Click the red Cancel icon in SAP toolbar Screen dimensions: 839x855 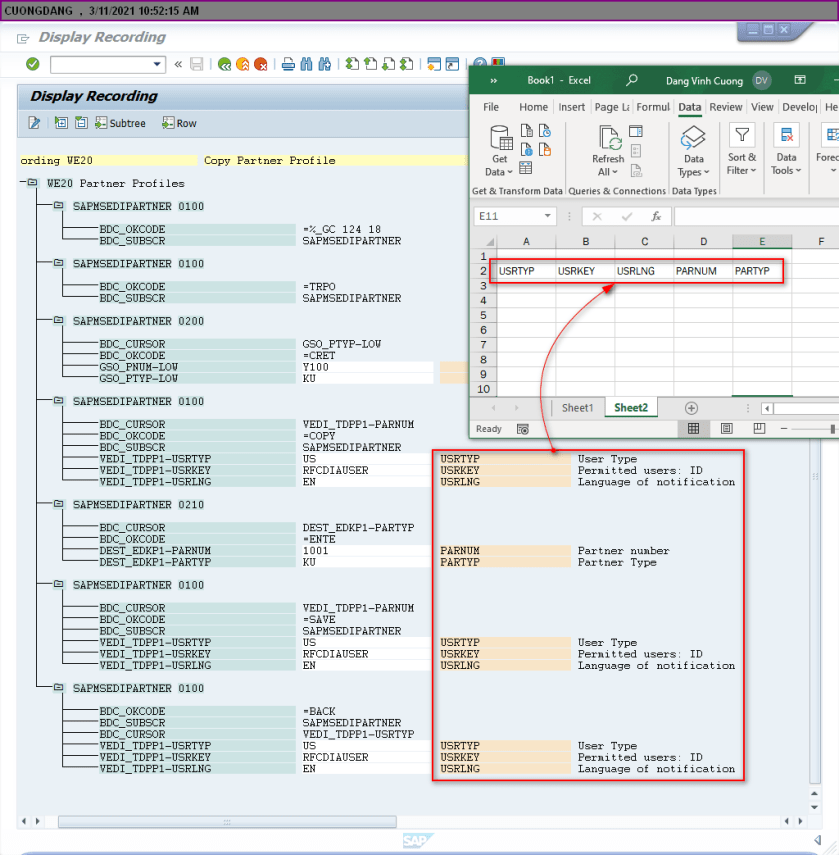click(x=262, y=63)
